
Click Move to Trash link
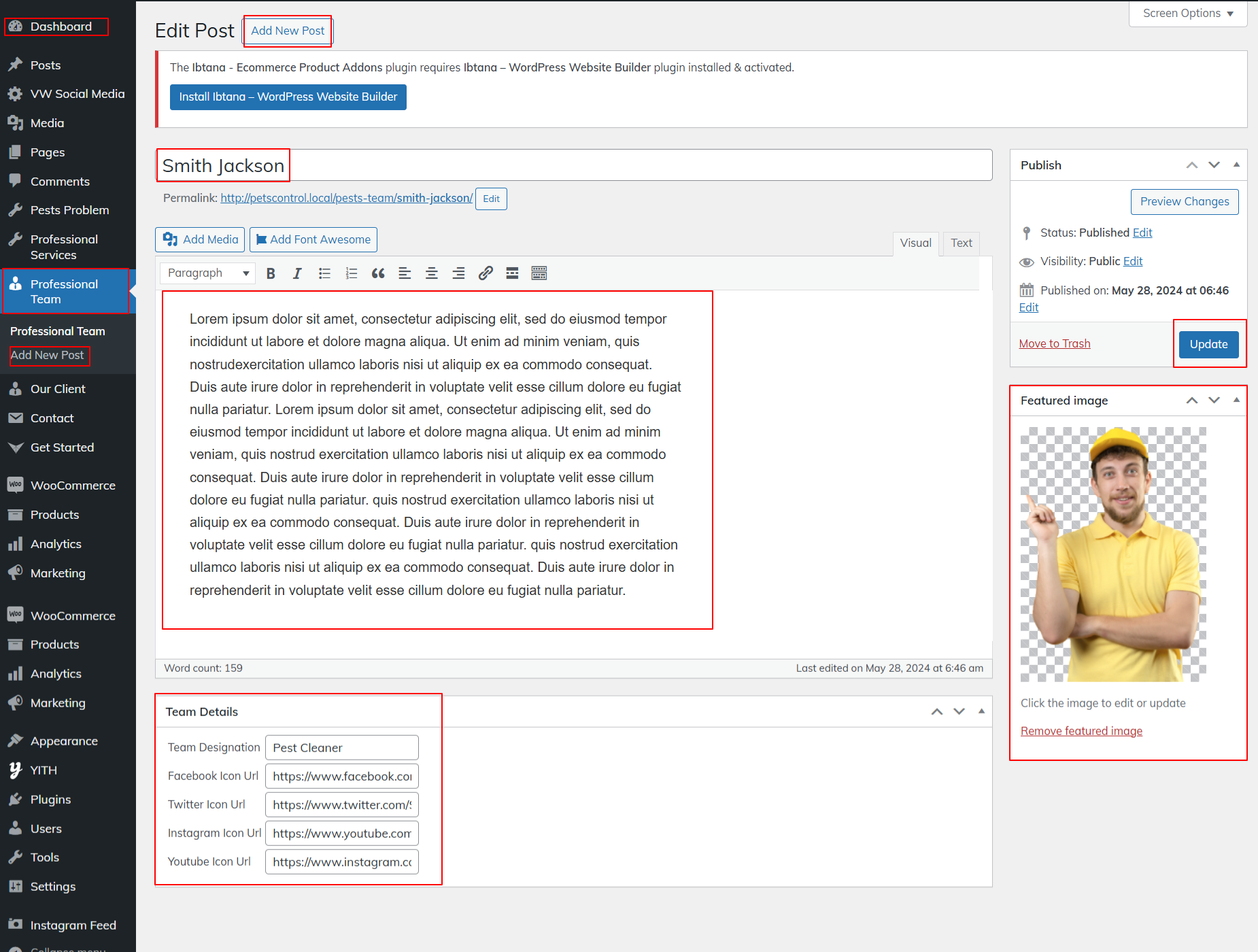(x=1054, y=344)
